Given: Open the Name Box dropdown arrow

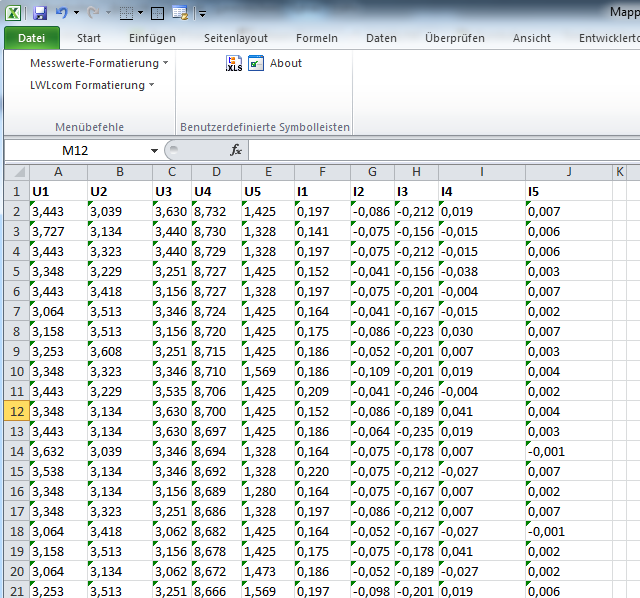Looking at the screenshot, I should [154, 150].
